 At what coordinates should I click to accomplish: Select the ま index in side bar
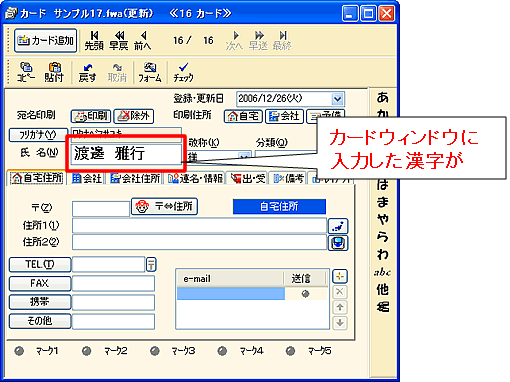pyautogui.click(x=382, y=202)
